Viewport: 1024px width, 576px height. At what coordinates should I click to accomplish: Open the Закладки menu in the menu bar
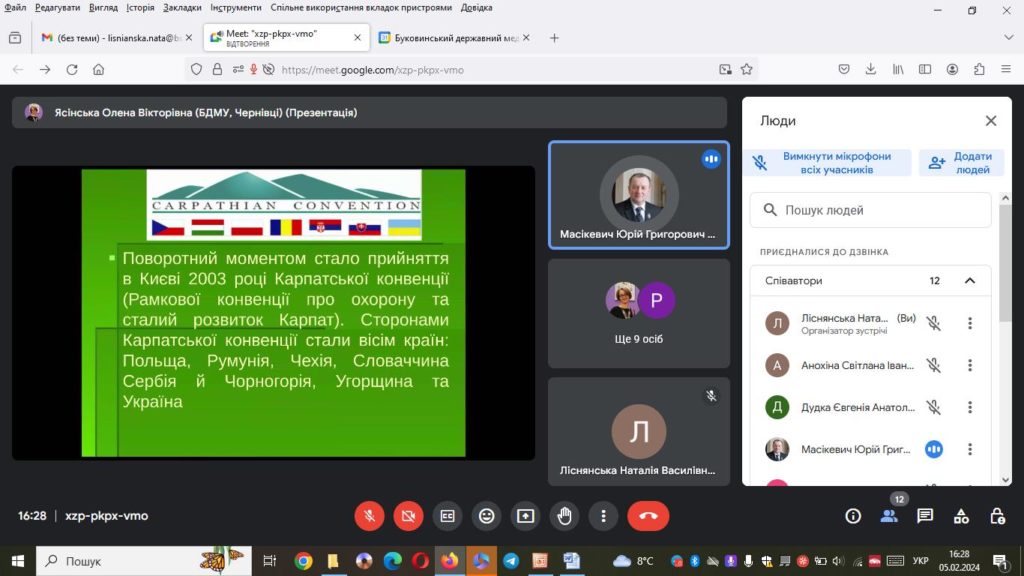coord(182,8)
